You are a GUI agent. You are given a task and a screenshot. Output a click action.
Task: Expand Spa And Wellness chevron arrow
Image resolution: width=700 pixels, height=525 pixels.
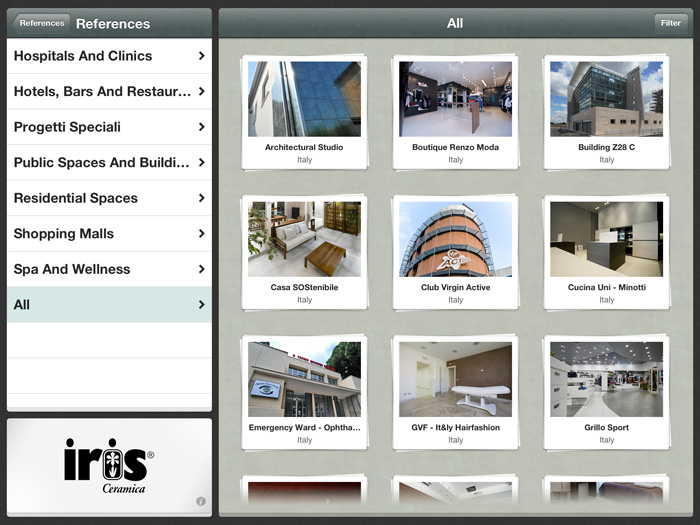[202, 269]
